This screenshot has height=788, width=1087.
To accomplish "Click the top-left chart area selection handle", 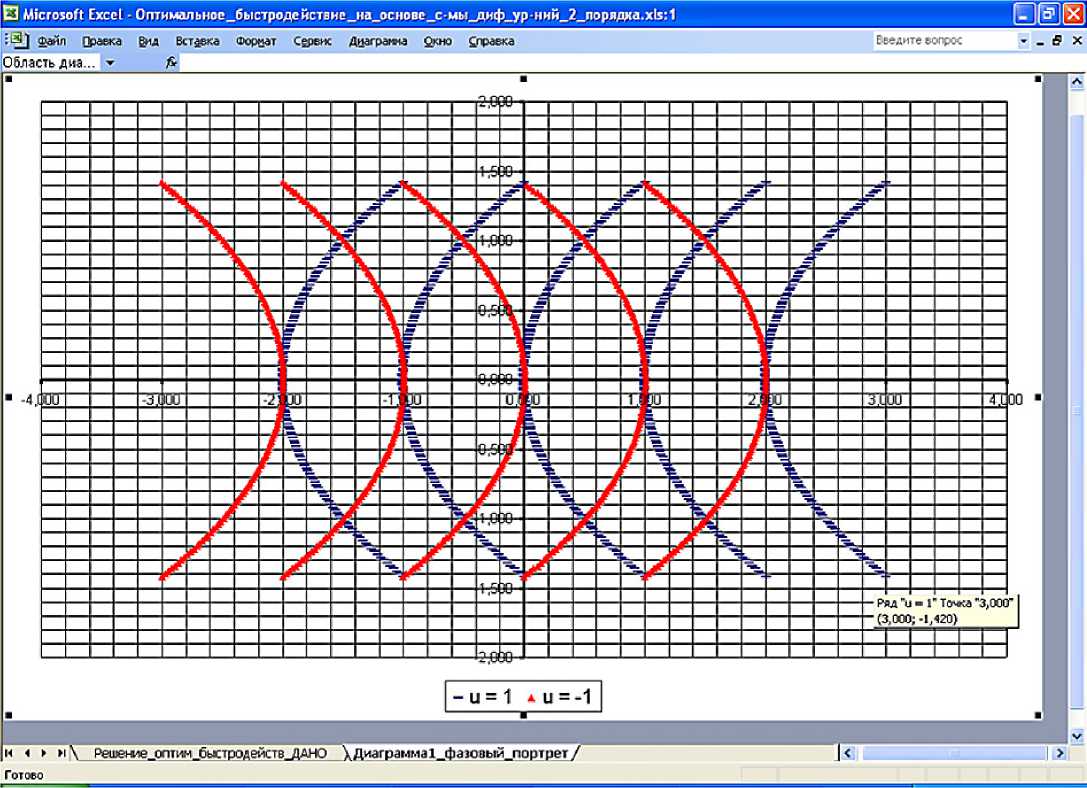I will tap(8, 79).
